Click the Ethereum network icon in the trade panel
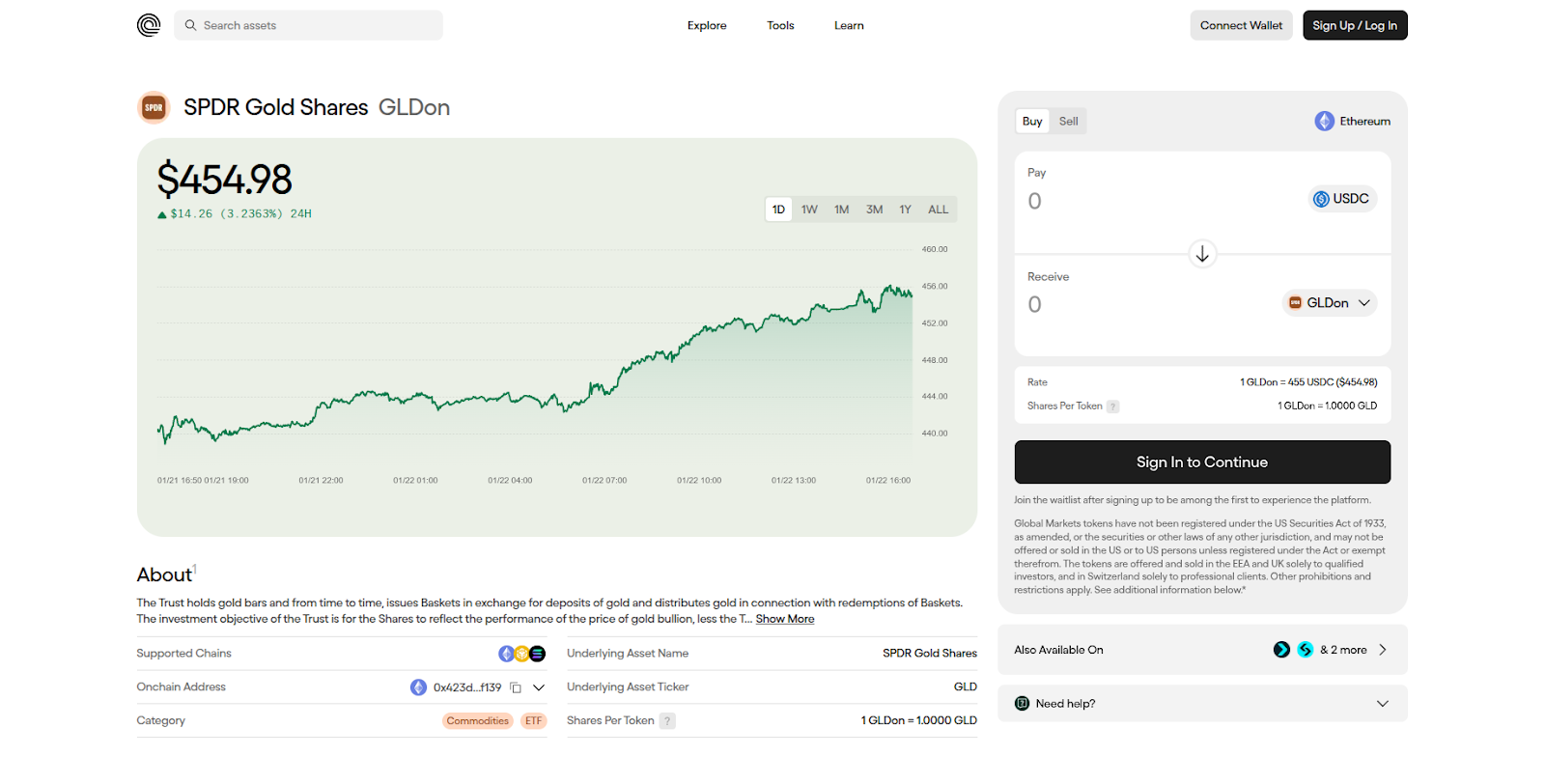Screen dimensions: 1545x784 tap(1324, 122)
